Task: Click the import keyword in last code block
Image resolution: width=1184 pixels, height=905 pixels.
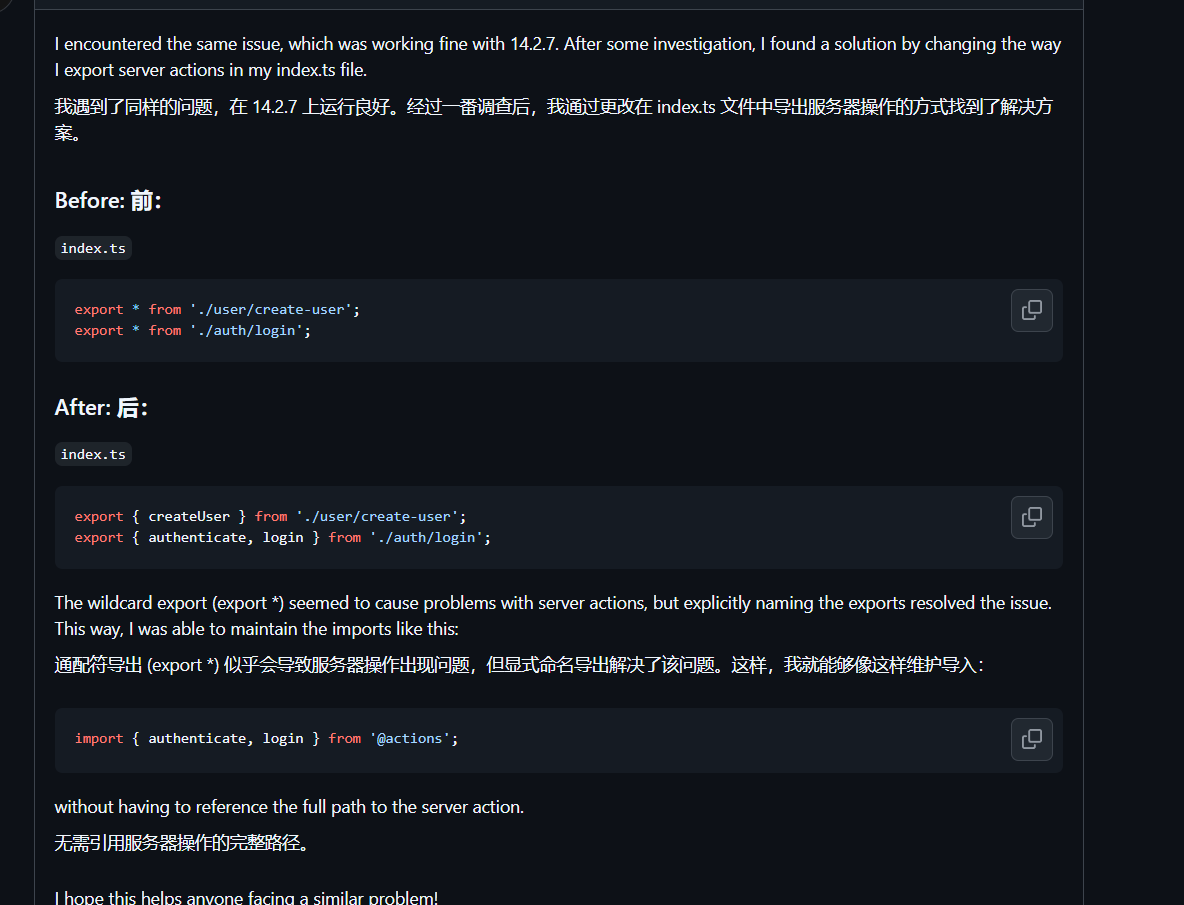Action: 99,738
